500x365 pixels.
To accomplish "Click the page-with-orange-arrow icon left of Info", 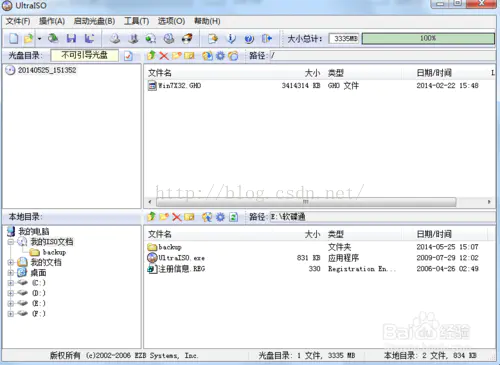I will [213, 39].
